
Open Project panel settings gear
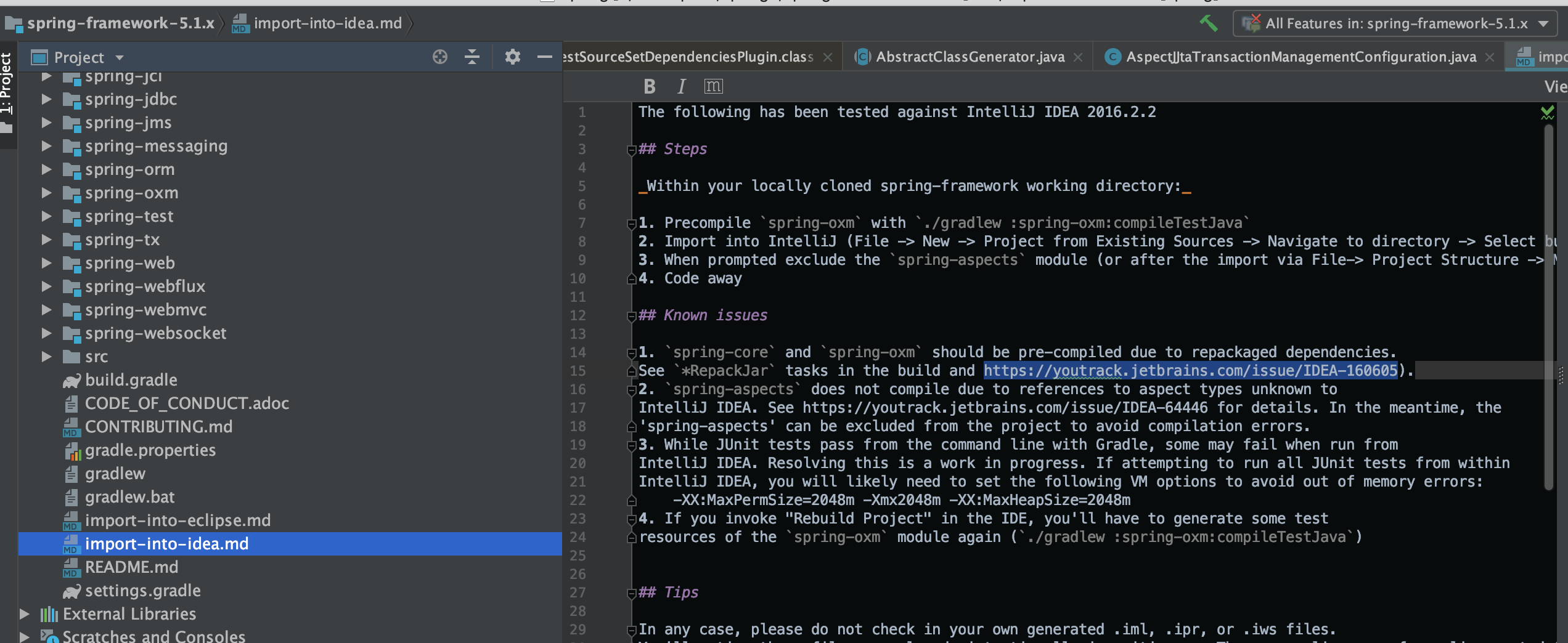(x=512, y=57)
